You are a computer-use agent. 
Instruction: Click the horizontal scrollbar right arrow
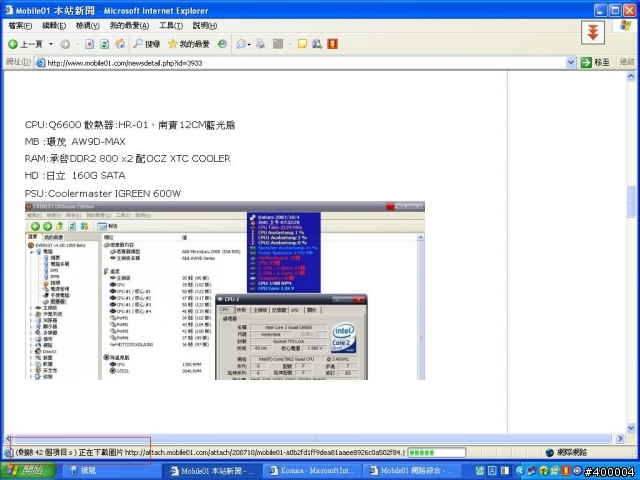tap(620, 438)
